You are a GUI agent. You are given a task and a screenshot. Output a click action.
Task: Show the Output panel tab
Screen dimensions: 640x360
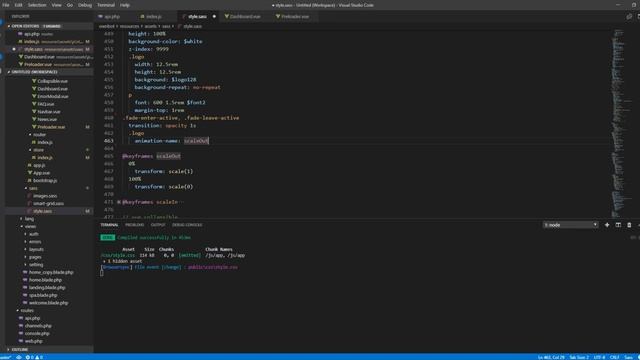coord(158,225)
